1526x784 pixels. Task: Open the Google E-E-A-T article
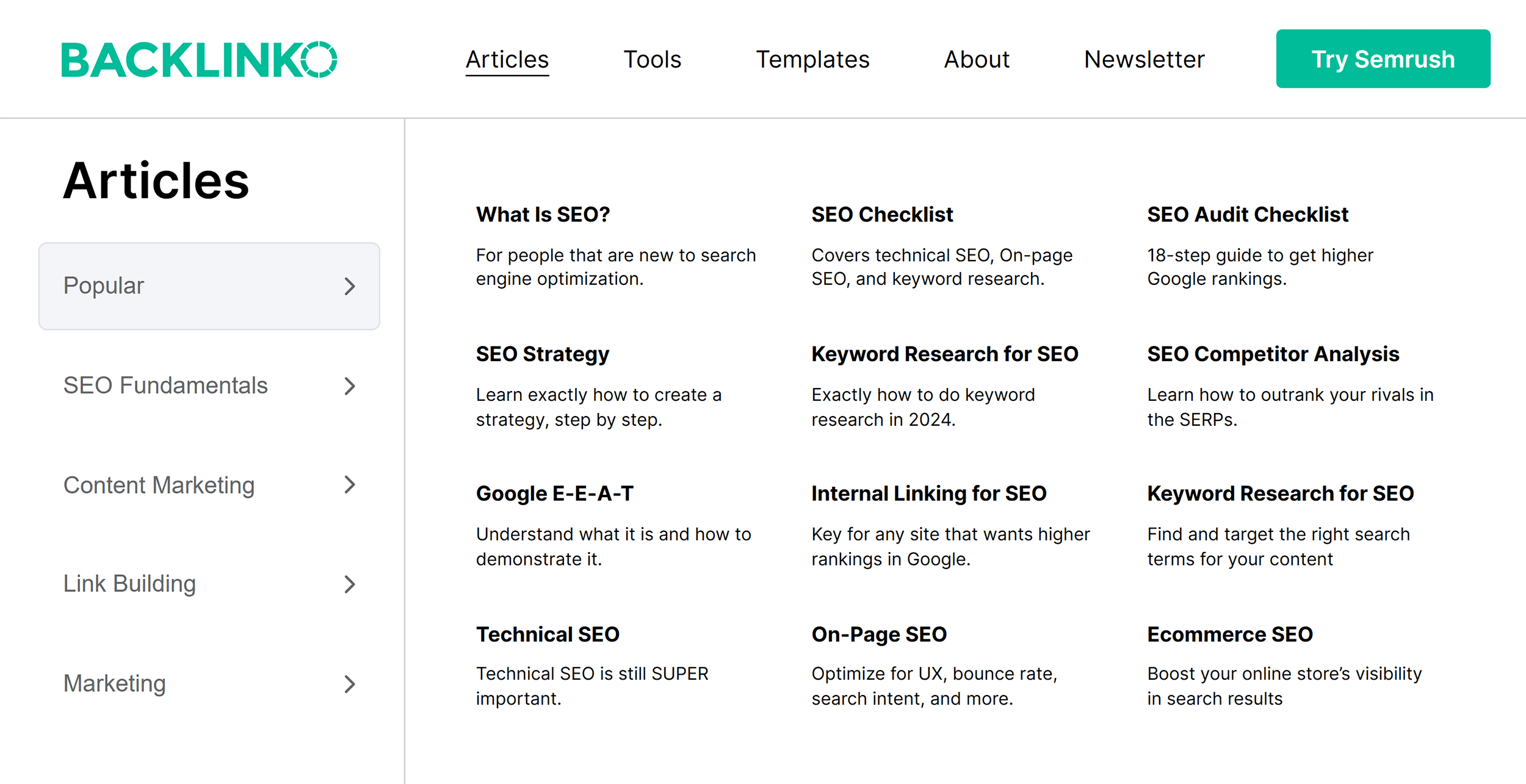tap(555, 494)
